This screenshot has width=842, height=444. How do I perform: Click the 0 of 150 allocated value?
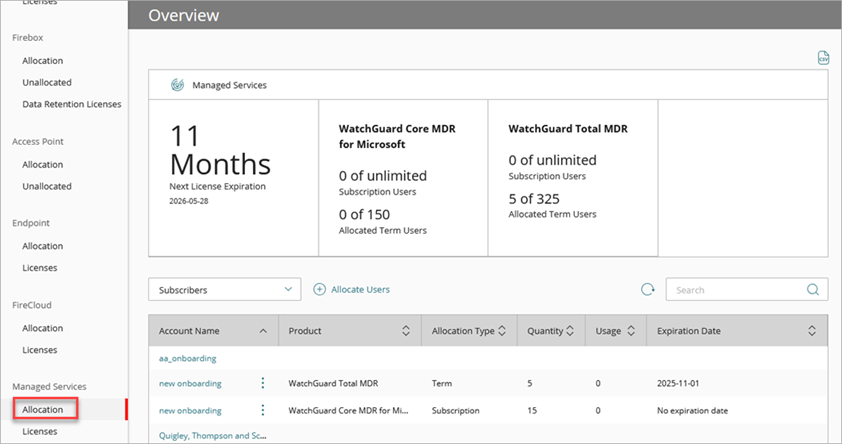coord(364,215)
